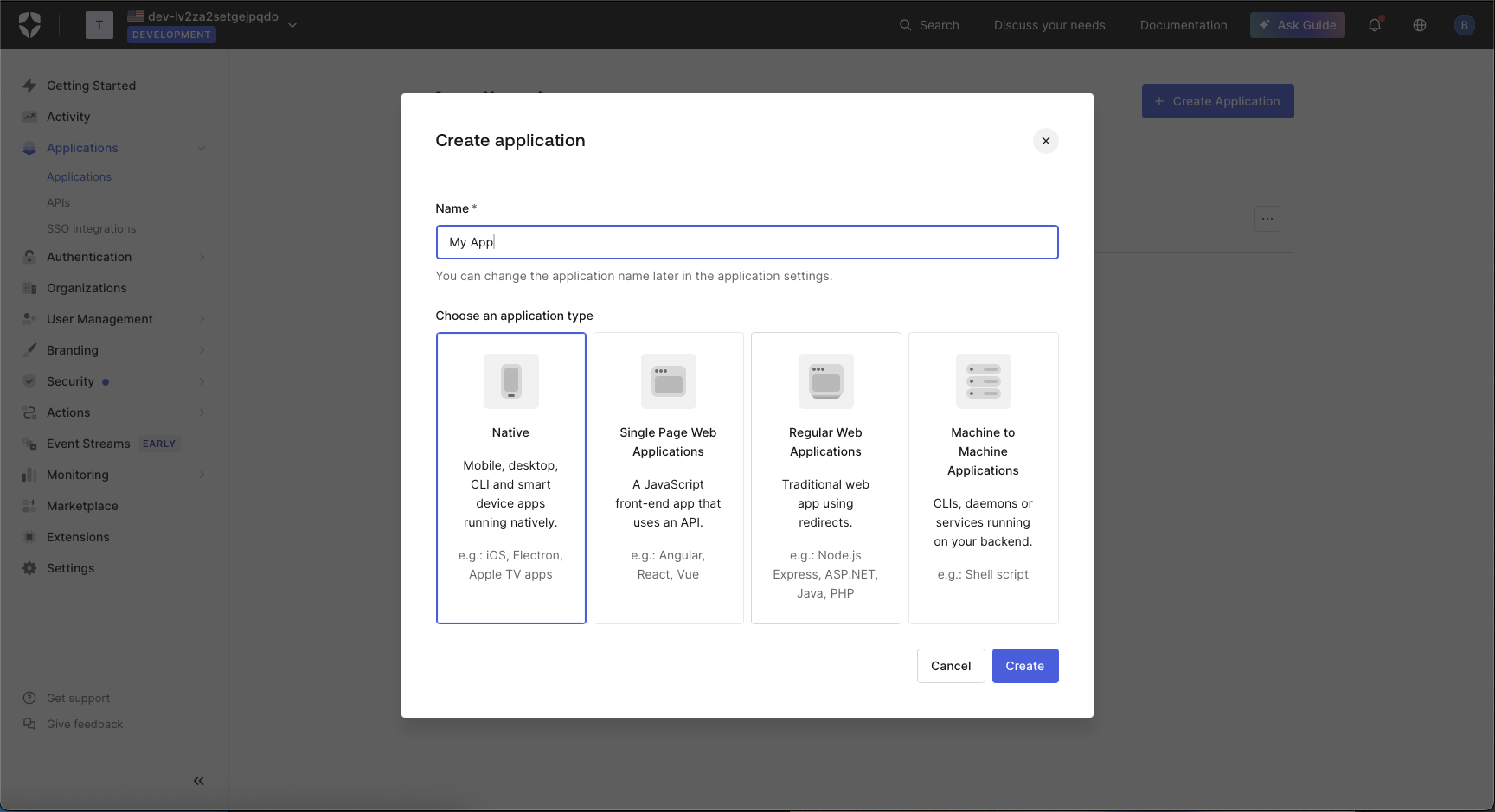
Task: Open the notifications bell
Action: (x=1374, y=25)
